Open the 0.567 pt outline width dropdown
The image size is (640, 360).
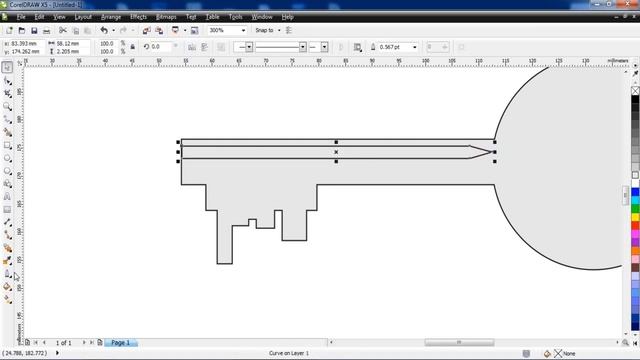[415, 47]
